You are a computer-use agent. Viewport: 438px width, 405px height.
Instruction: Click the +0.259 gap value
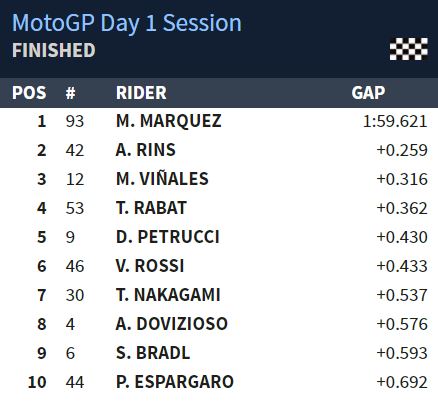pyautogui.click(x=402, y=150)
